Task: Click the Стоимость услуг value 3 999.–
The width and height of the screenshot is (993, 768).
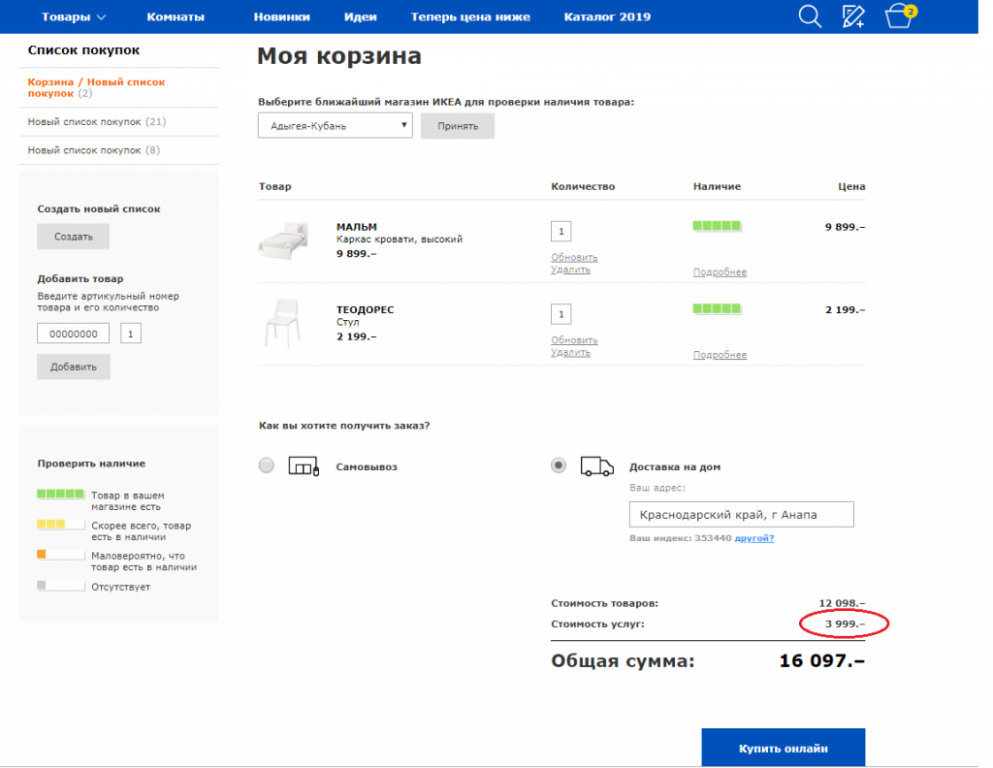Action: [x=844, y=624]
